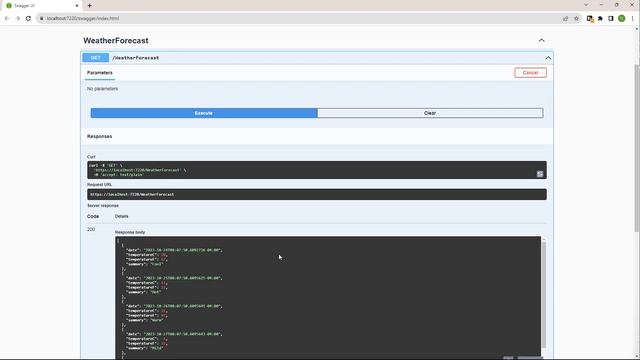Click the page vertical scrollbar thumb
640x360 pixels.
point(637,149)
